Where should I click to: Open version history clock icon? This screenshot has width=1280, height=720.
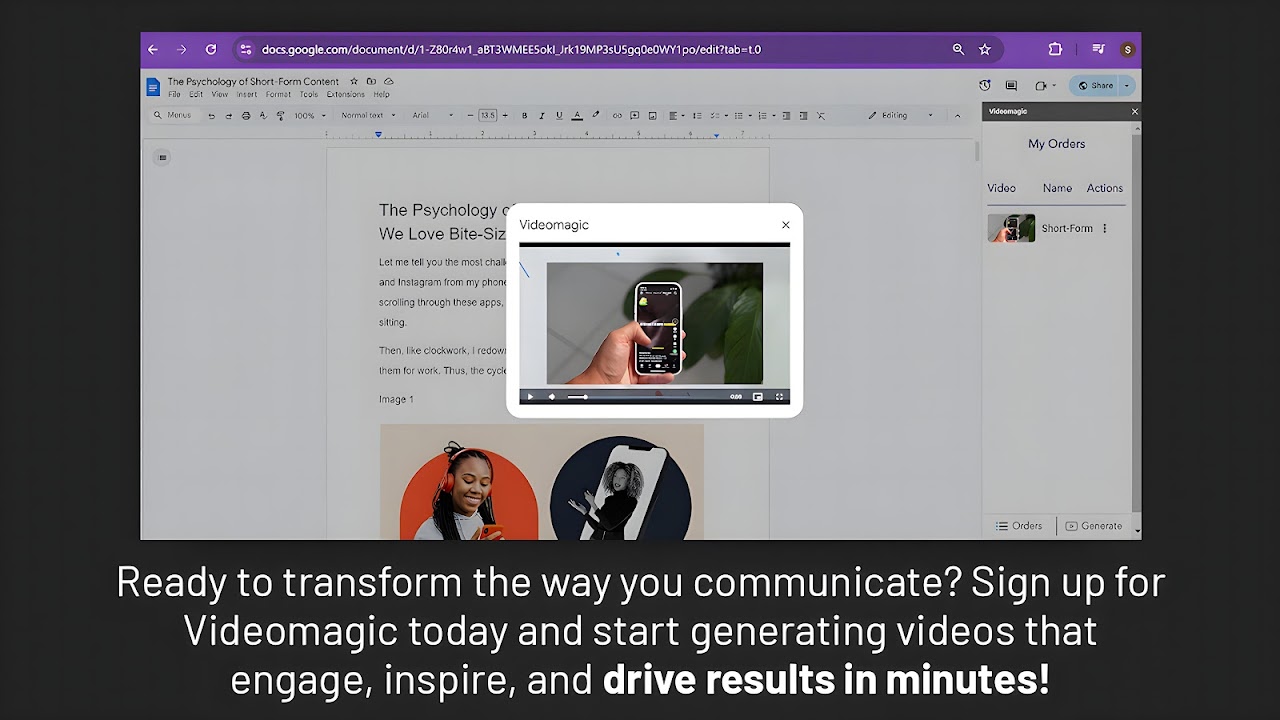coord(985,86)
